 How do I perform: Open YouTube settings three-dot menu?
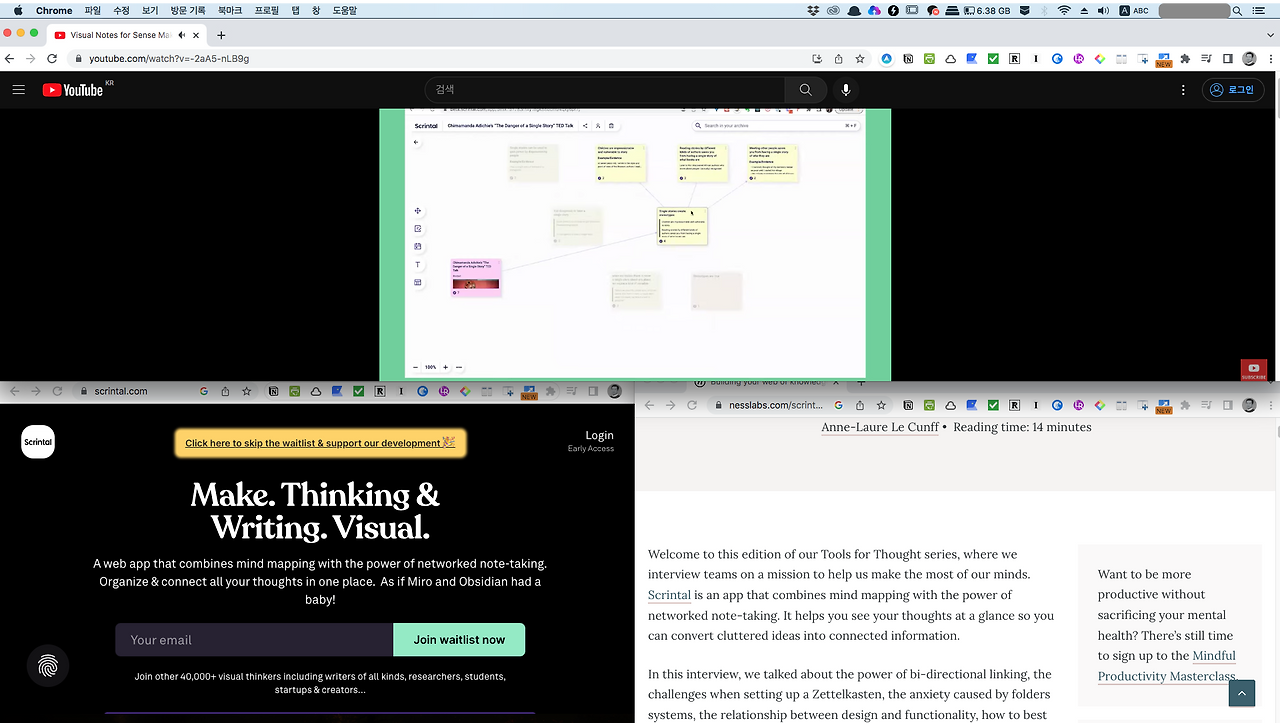click(x=1183, y=89)
